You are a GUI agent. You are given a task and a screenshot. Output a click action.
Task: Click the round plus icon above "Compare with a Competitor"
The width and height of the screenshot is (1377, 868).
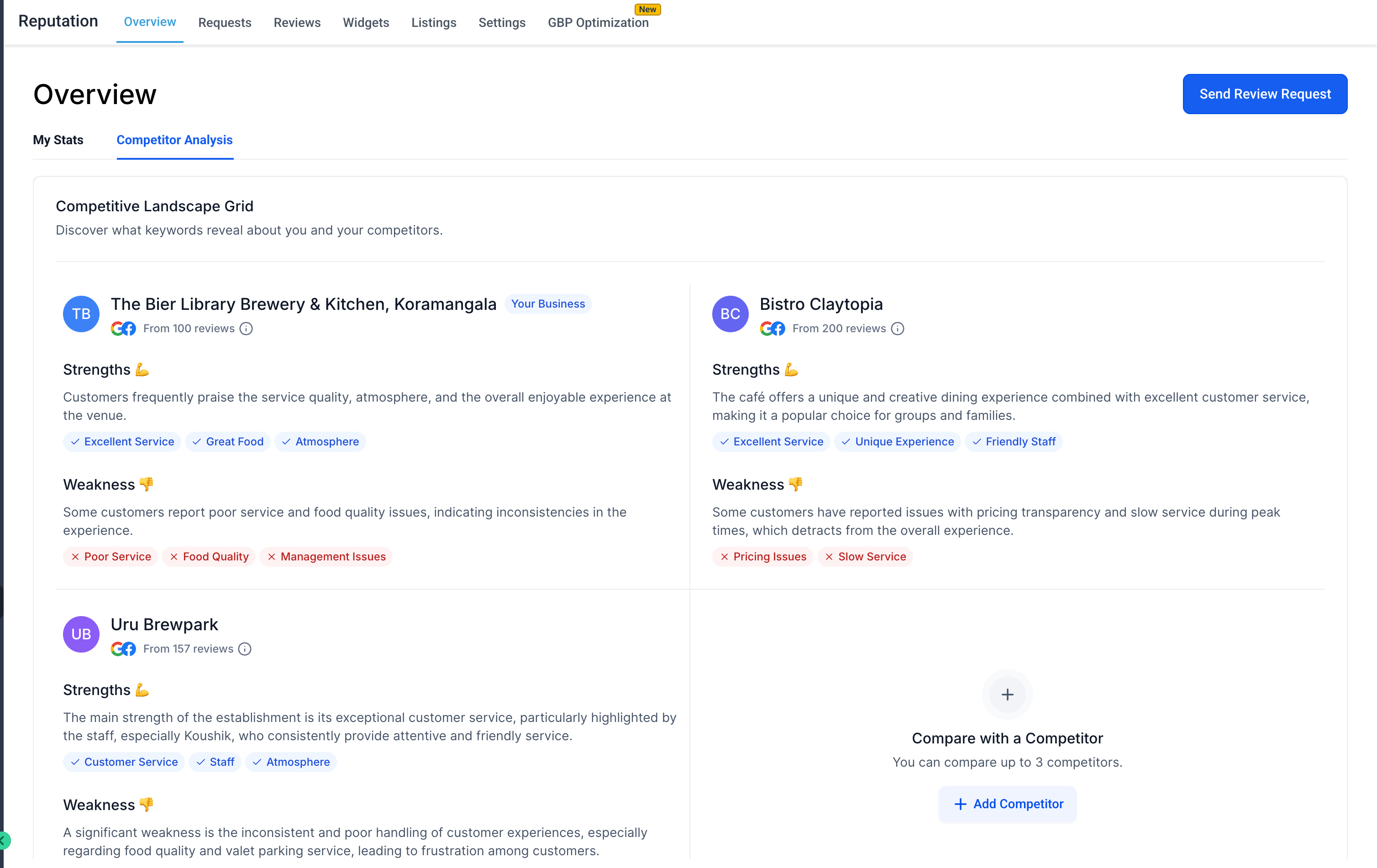[1008, 694]
